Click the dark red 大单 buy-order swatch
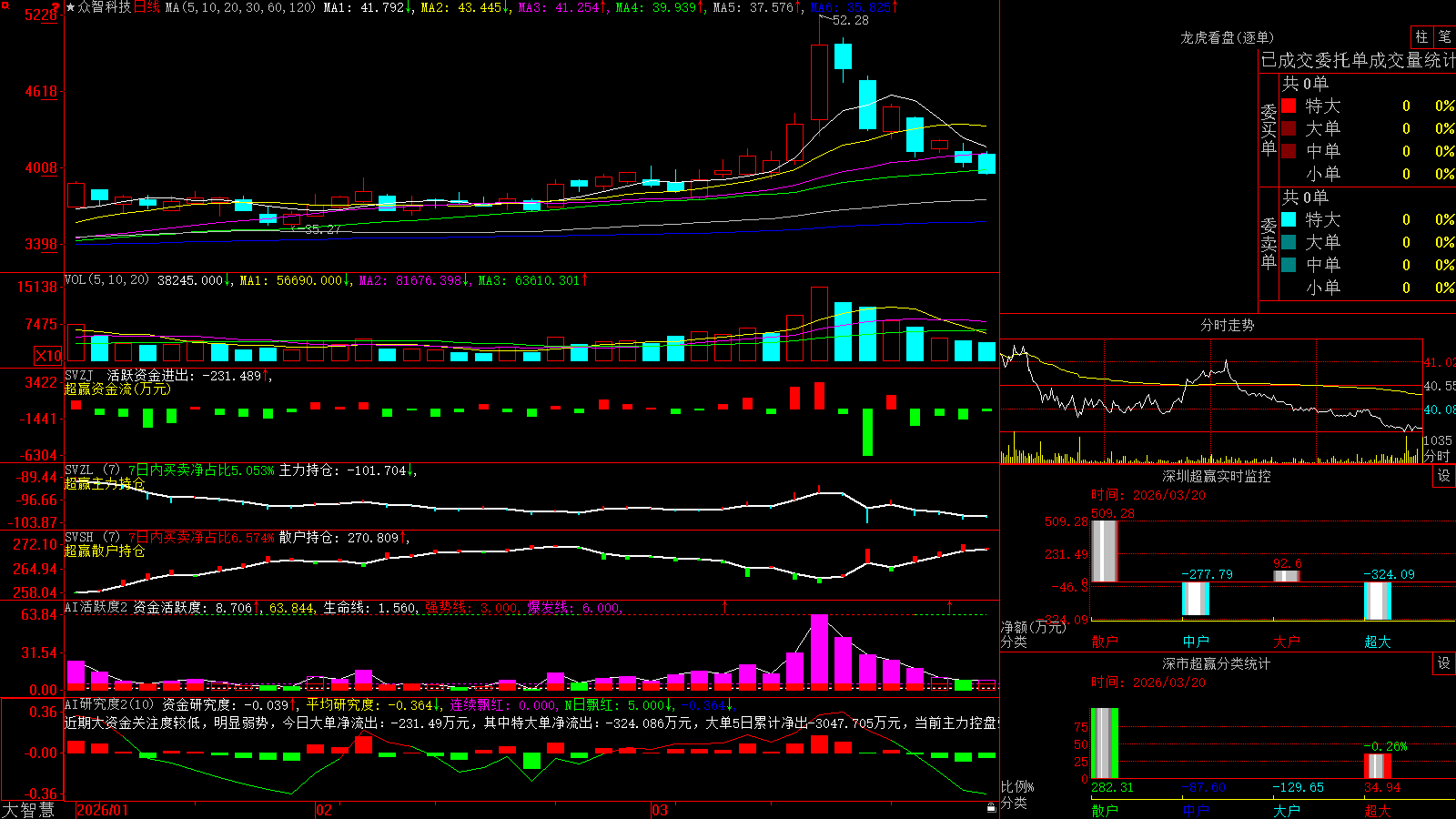The height and width of the screenshot is (819, 1456). coord(1289,128)
